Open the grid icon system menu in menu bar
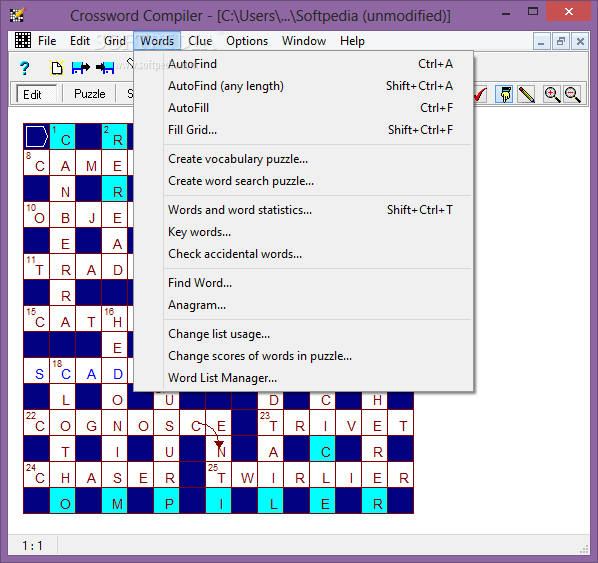Image resolution: width=598 pixels, height=563 pixels. 23,40
